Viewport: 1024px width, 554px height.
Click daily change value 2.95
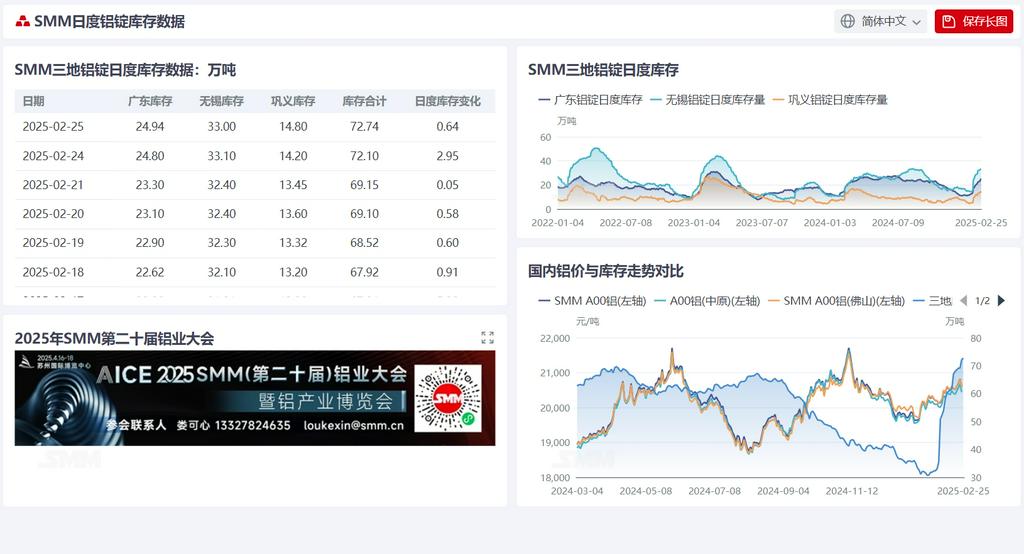pos(447,156)
